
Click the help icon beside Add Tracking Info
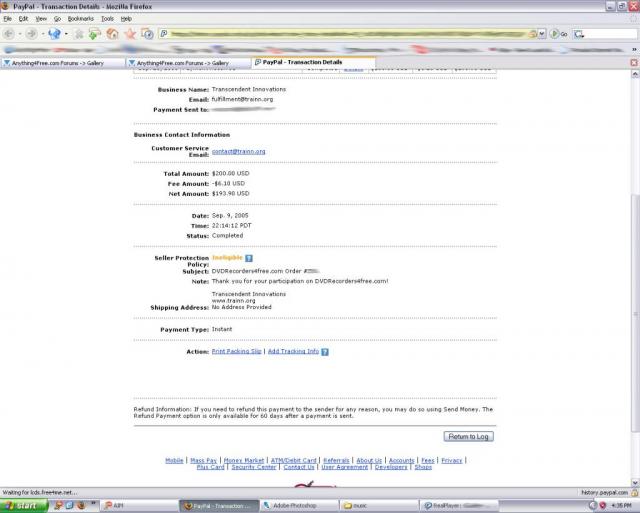coord(325,352)
